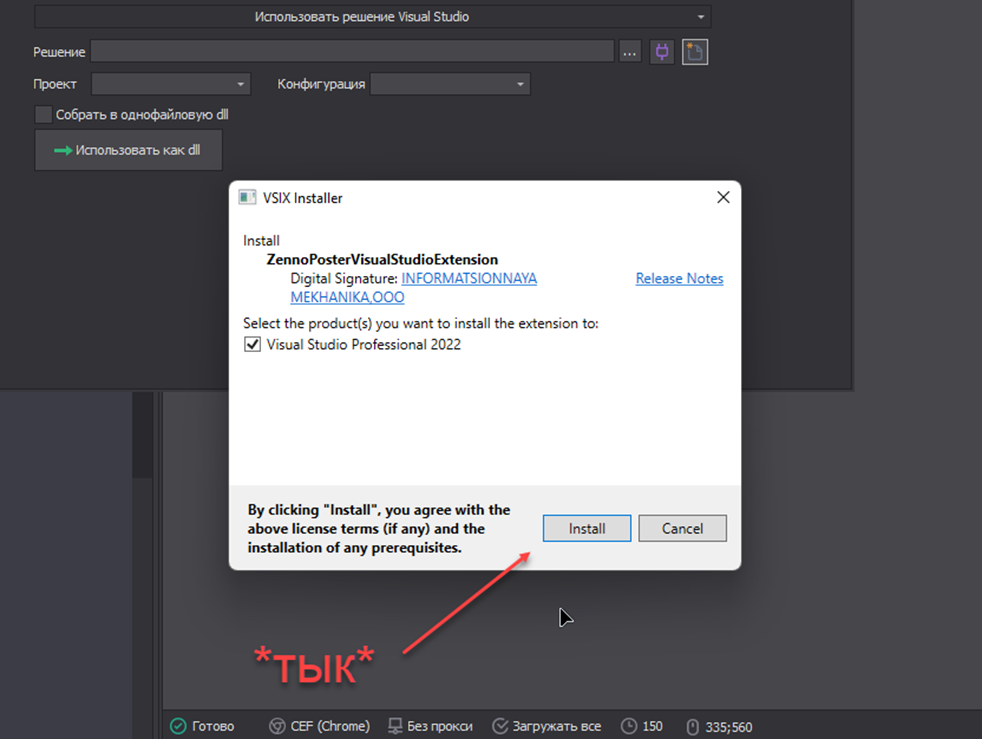Open 'Использовать решение Visual Studio' dropdown
The height and width of the screenshot is (739, 982).
[x=373, y=17]
